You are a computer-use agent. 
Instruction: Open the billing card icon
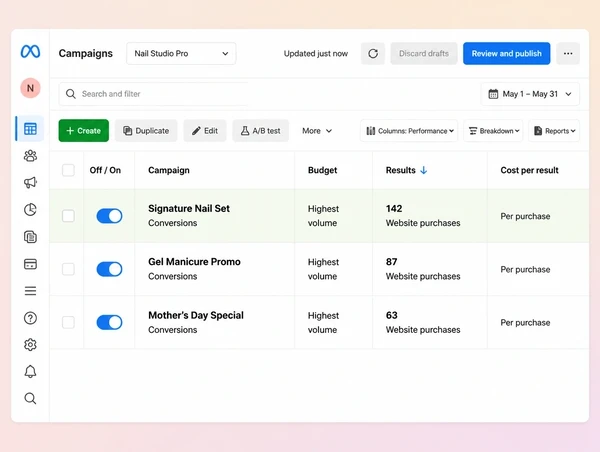coord(30,264)
